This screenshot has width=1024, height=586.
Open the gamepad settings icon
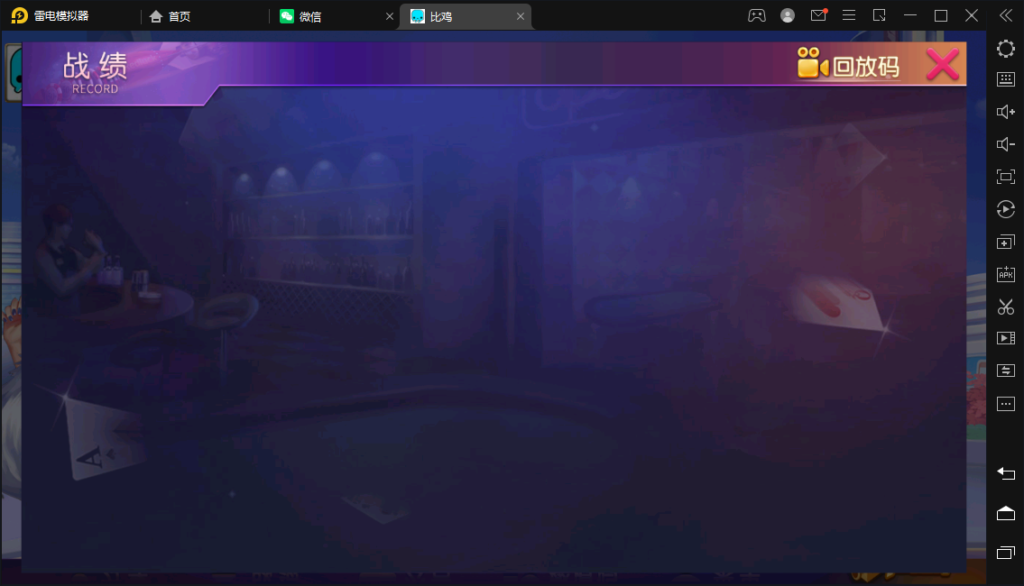pos(757,16)
